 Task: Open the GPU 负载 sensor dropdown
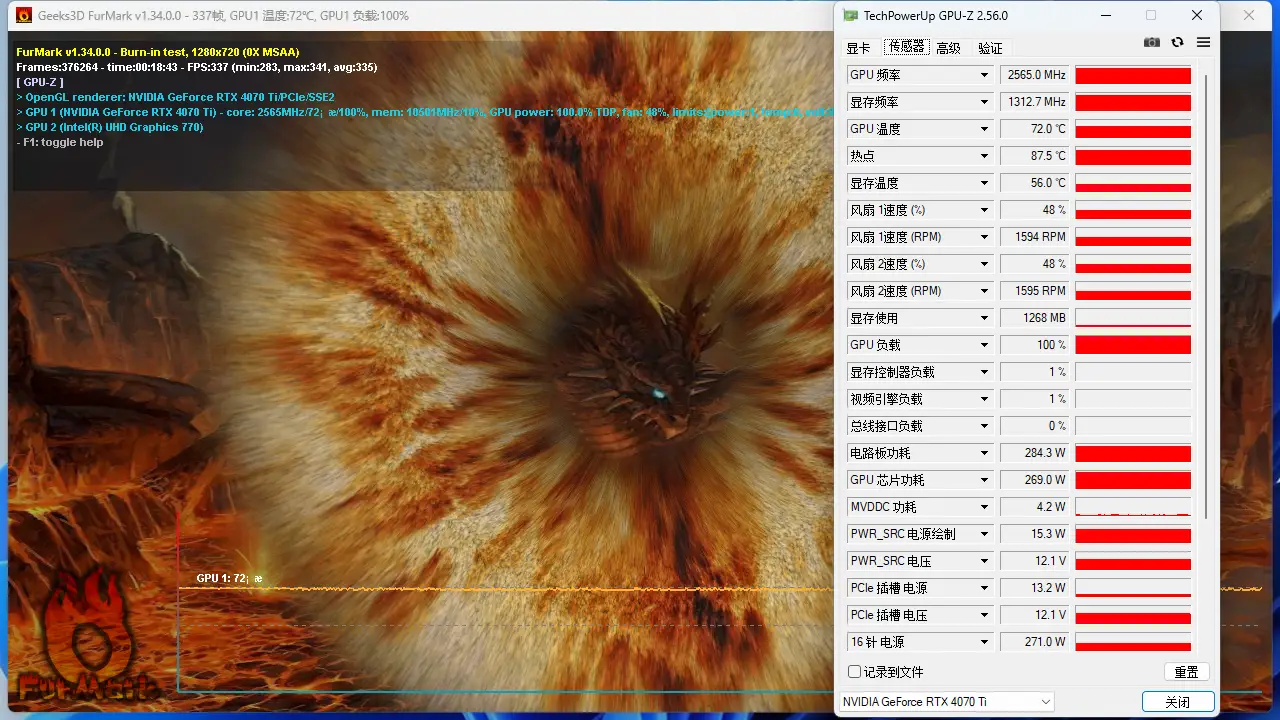coord(984,345)
